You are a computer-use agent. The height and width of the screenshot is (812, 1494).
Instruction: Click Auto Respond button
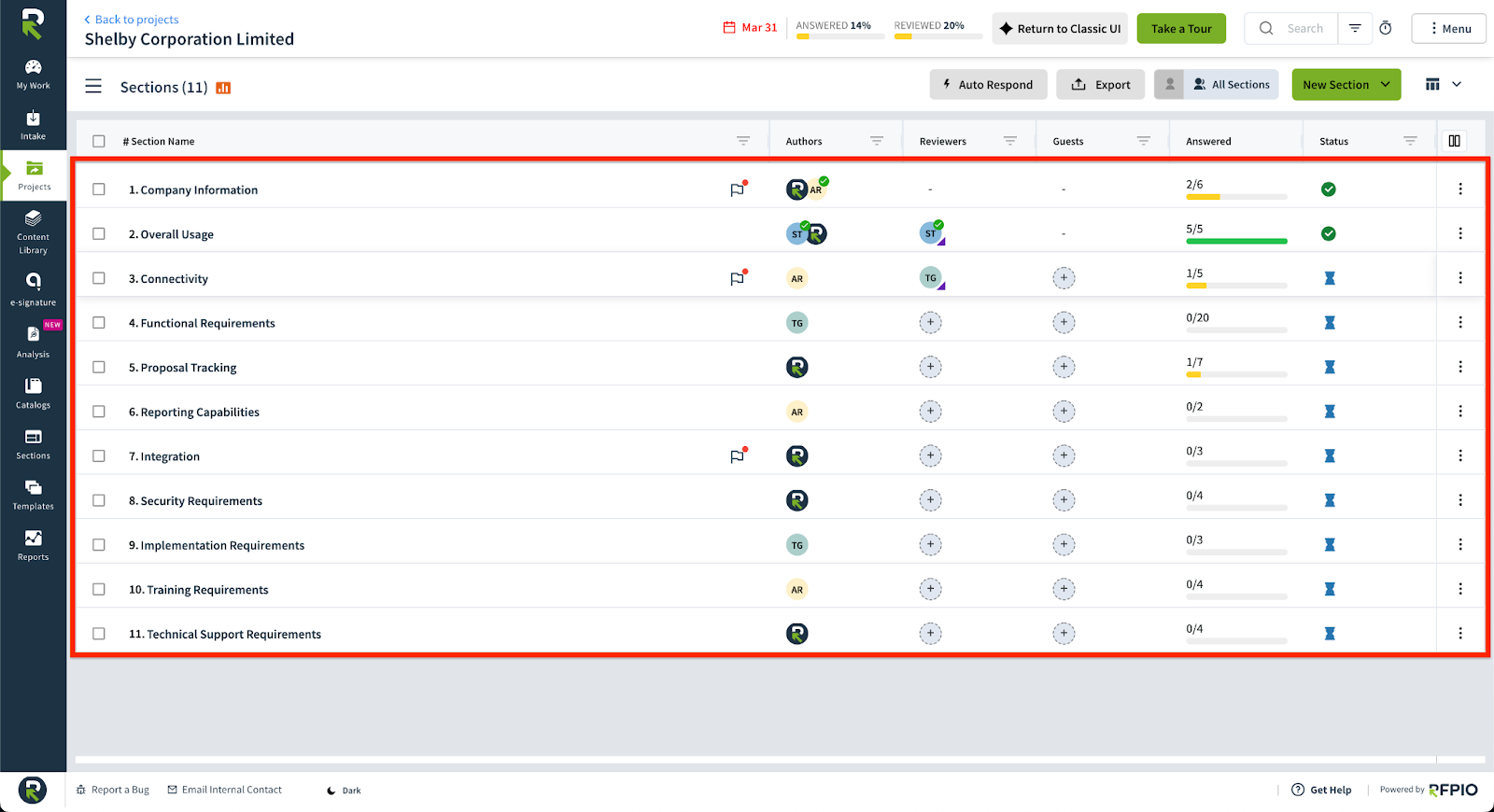click(x=988, y=84)
